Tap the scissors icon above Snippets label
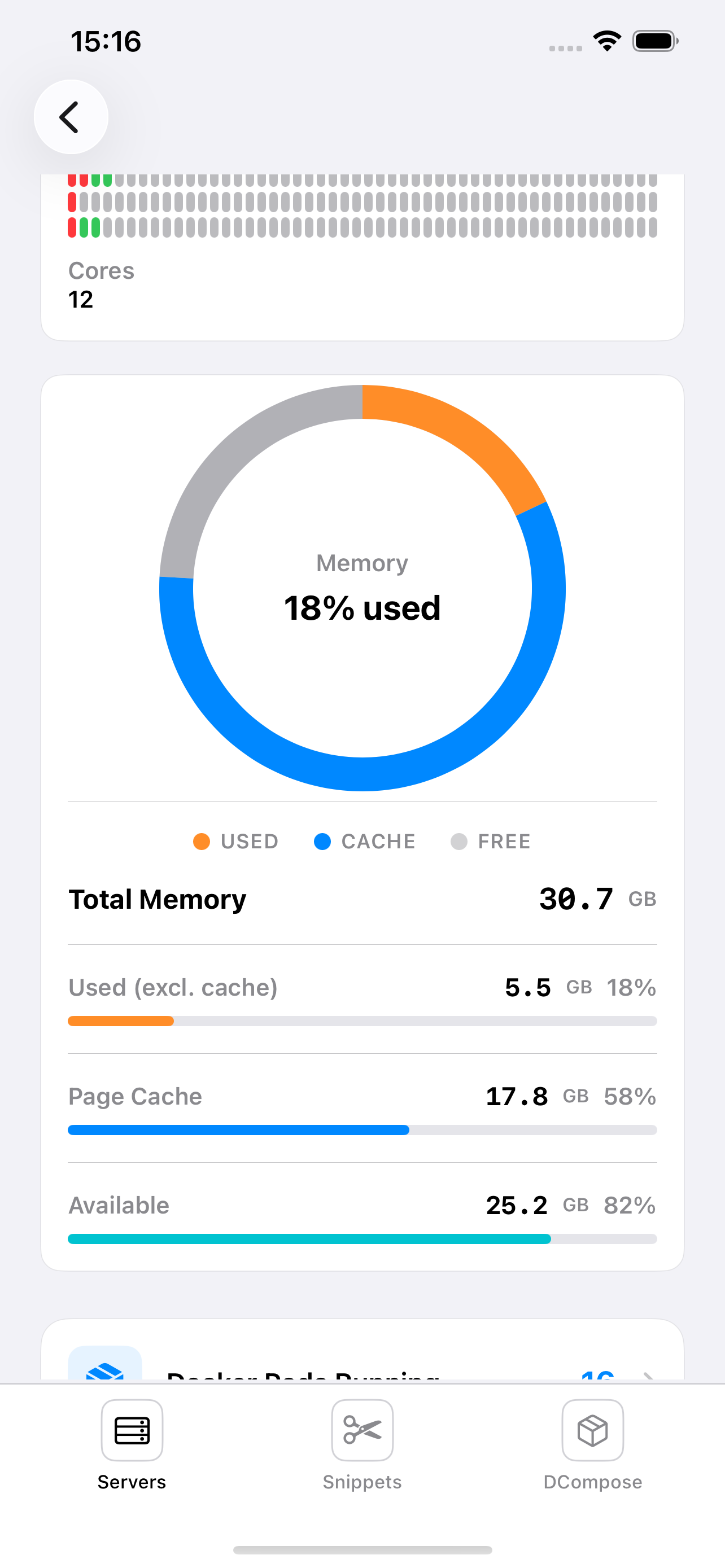 (362, 1430)
